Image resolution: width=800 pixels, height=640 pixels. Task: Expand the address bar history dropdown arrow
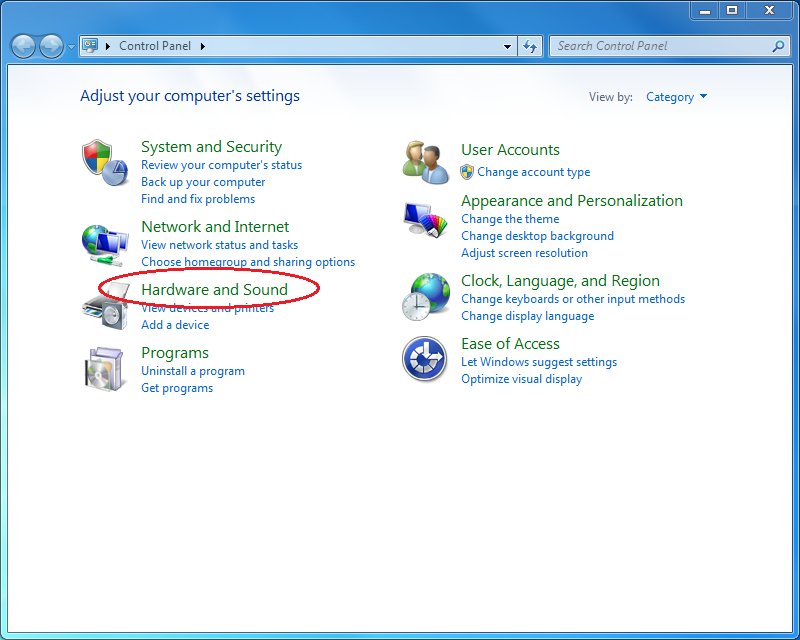[508, 46]
